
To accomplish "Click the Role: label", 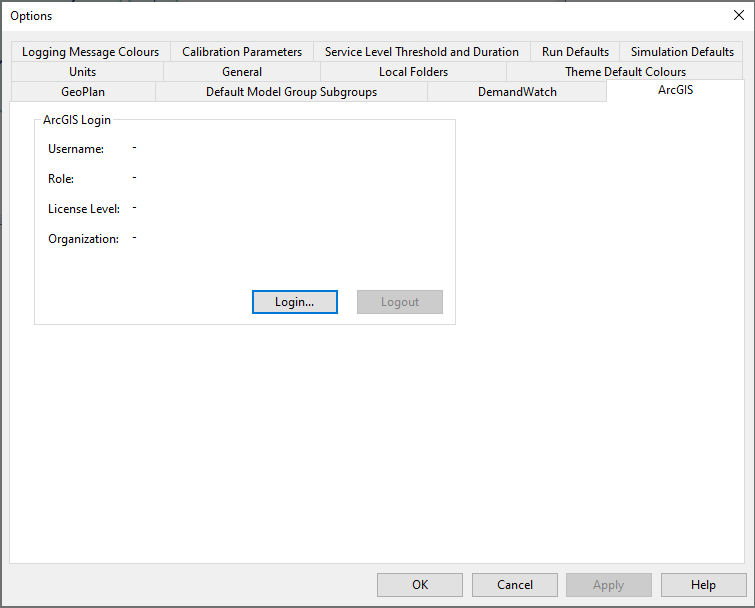I will (61, 179).
